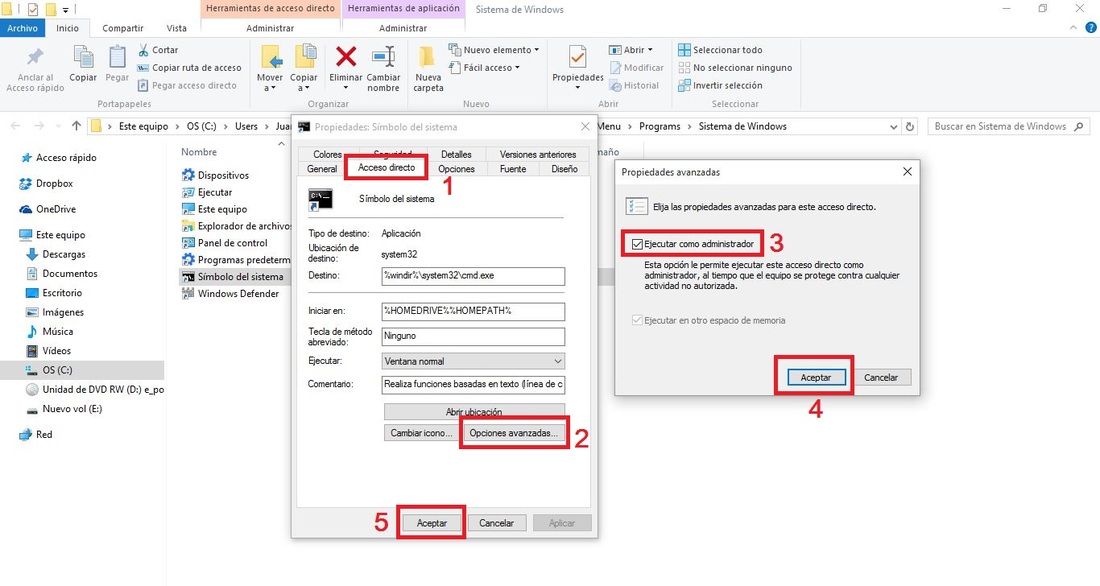Expand the address bar history dropdown
Image resolution: width=1100 pixels, height=586 pixels.
coord(893,127)
